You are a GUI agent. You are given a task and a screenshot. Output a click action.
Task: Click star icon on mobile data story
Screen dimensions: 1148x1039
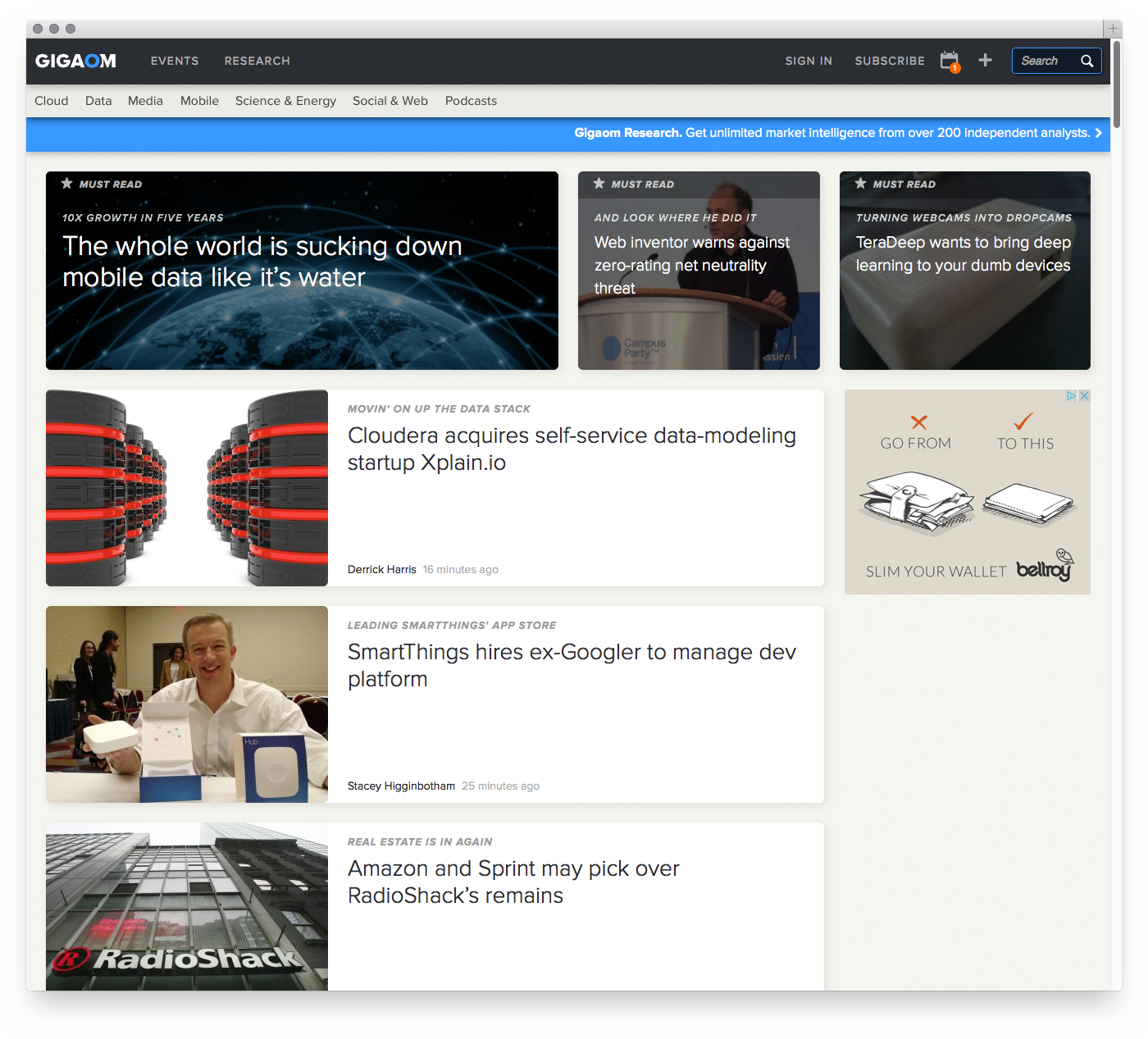click(x=67, y=184)
